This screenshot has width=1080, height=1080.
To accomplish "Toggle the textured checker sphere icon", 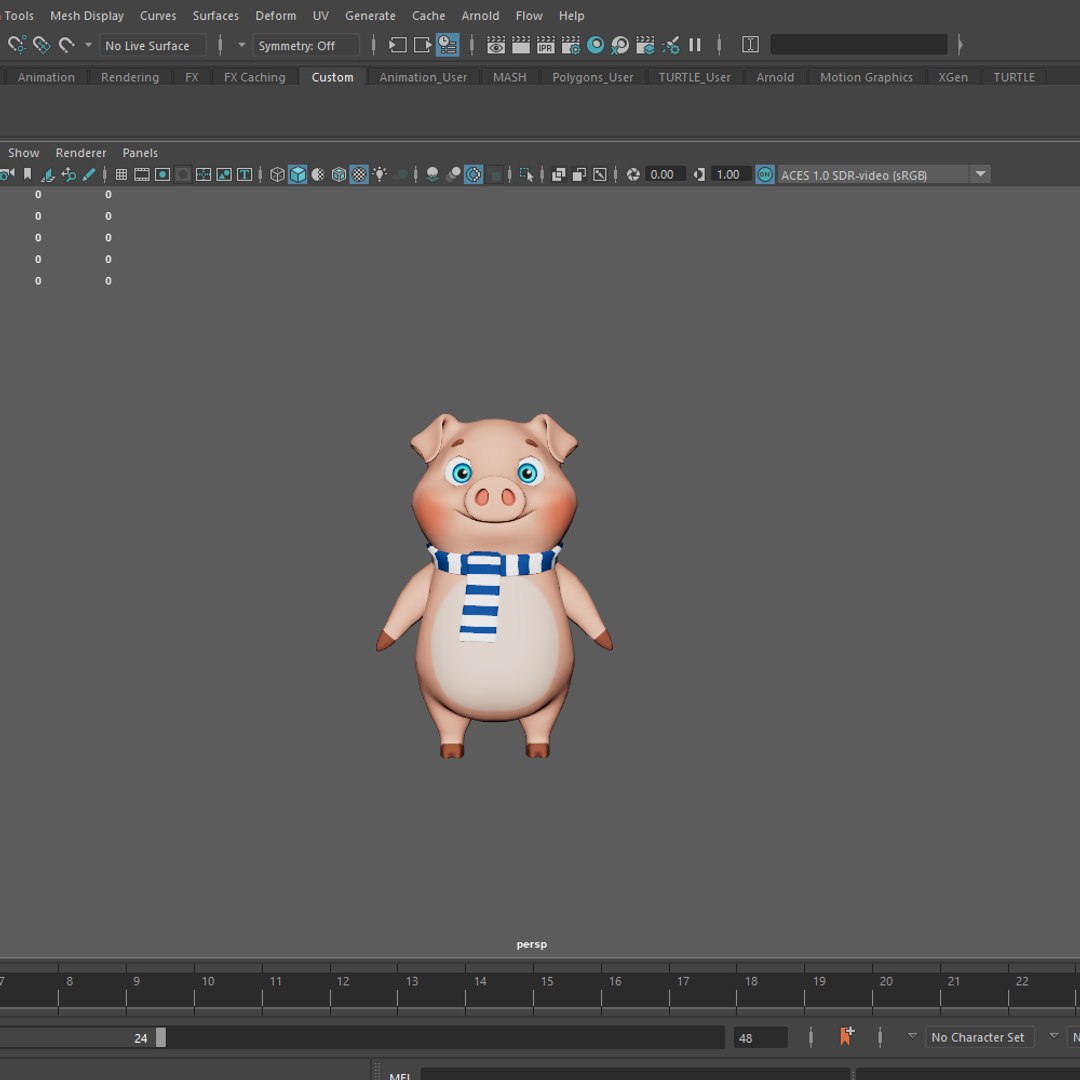I will (360, 174).
